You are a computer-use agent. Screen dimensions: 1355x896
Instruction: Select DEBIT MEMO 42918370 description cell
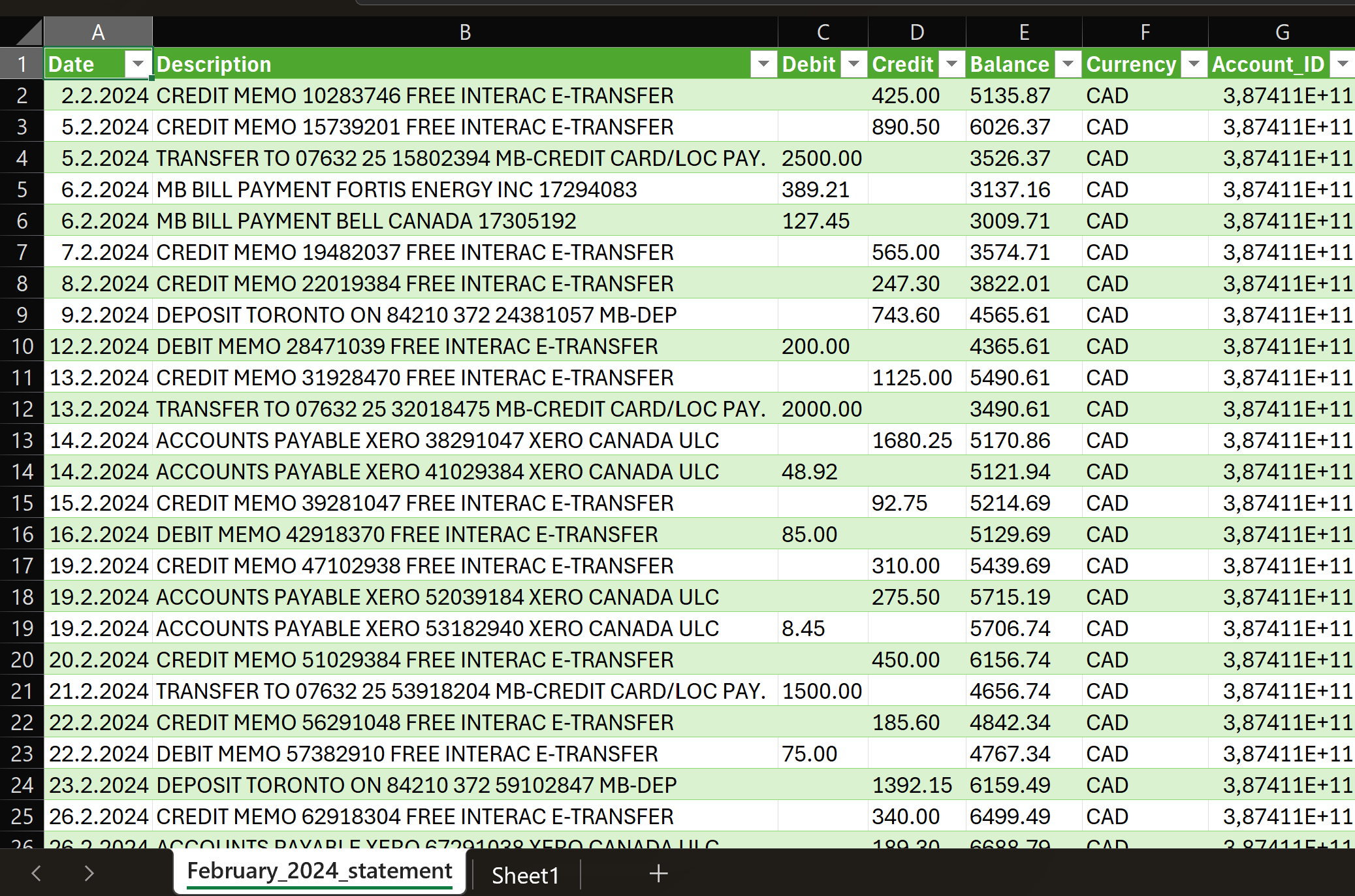465,534
